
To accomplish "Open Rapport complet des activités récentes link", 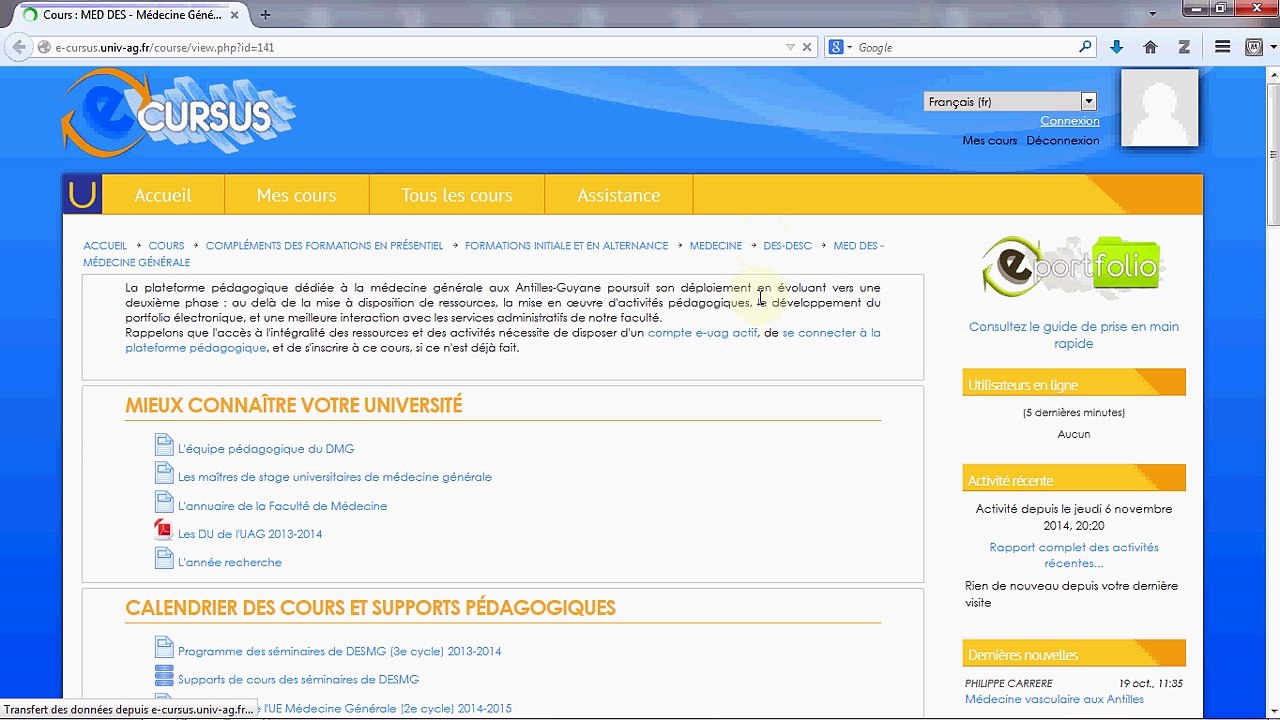I will tap(1074, 555).
